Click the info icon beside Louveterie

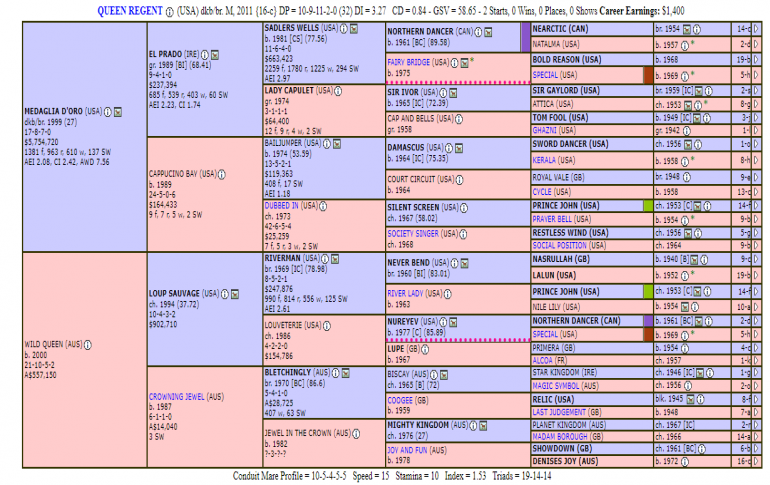click(x=327, y=325)
